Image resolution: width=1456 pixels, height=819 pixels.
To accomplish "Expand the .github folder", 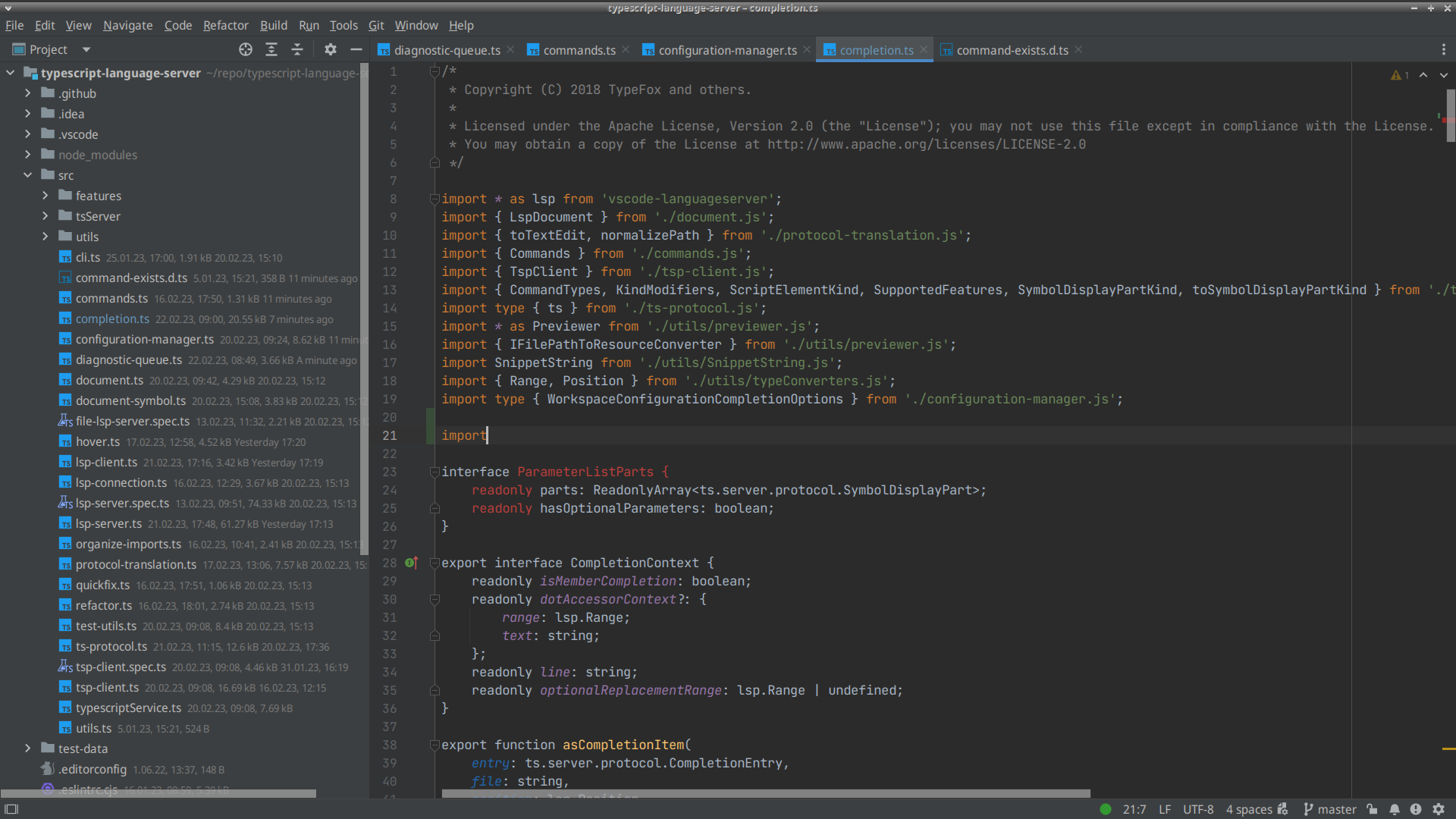I will pyautogui.click(x=28, y=93).
